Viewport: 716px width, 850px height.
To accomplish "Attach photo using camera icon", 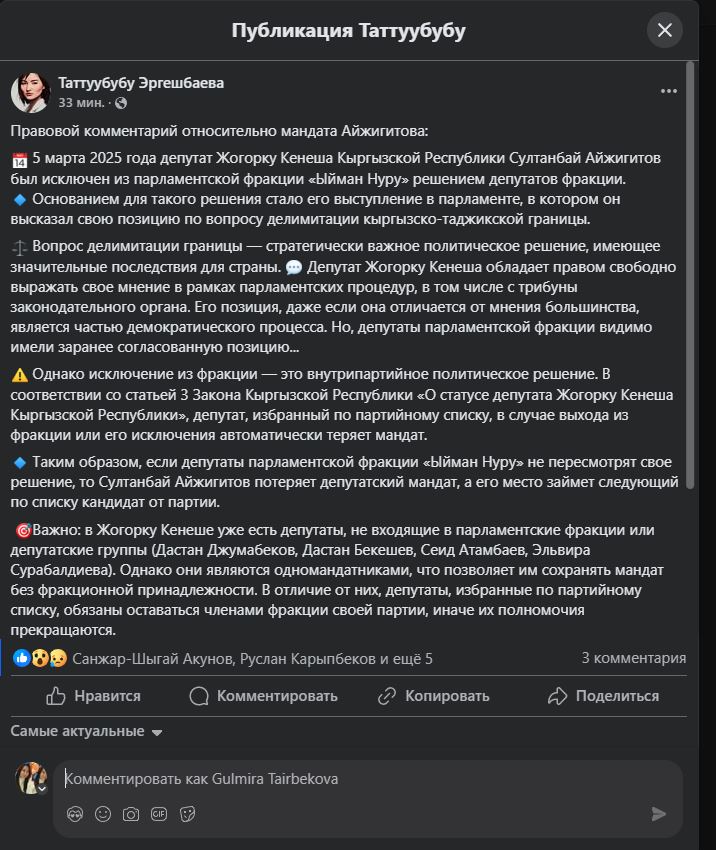I will click(x=130, y=814).
